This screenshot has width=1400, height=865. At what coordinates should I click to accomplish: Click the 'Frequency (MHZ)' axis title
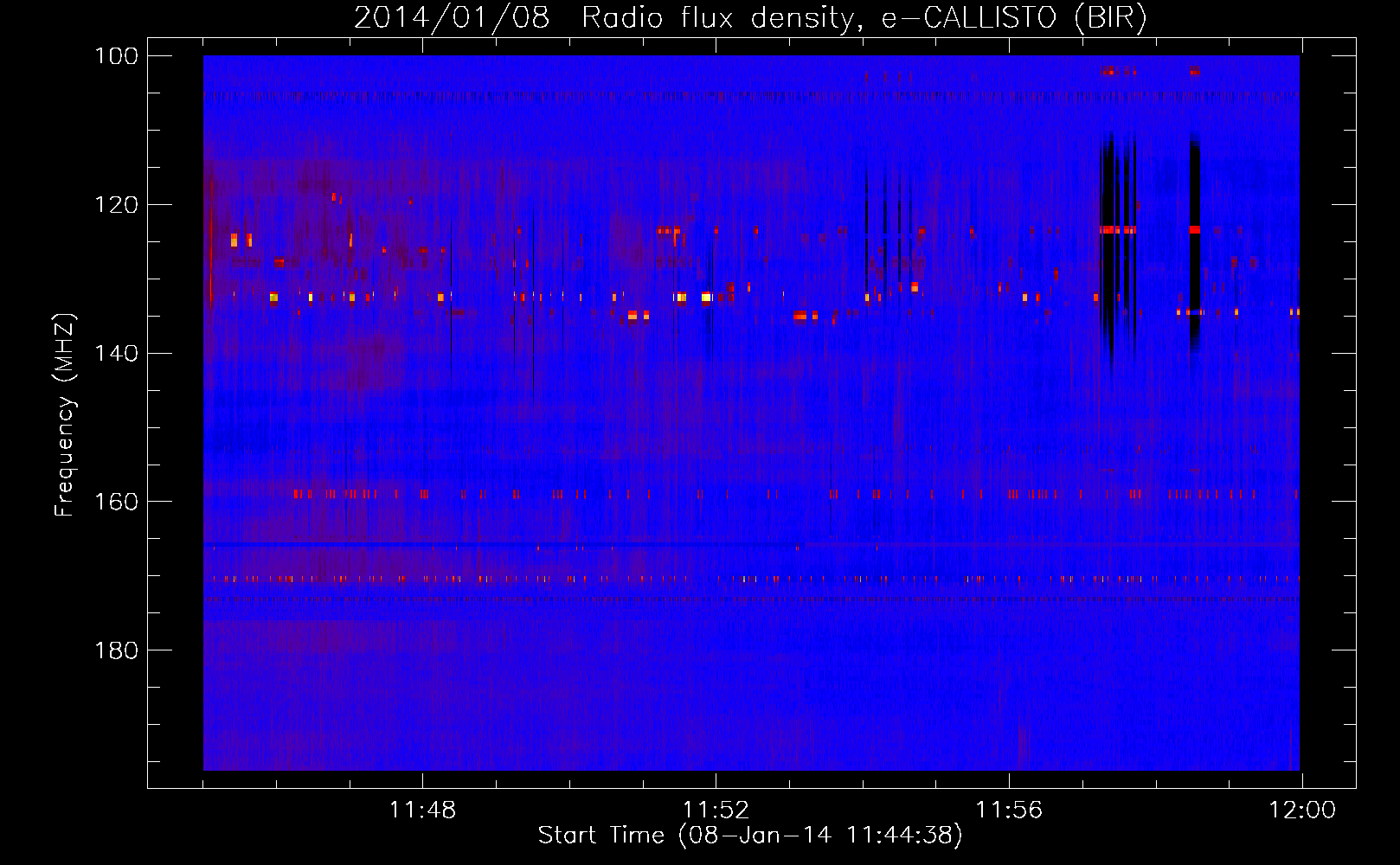[x=66, y=414]
